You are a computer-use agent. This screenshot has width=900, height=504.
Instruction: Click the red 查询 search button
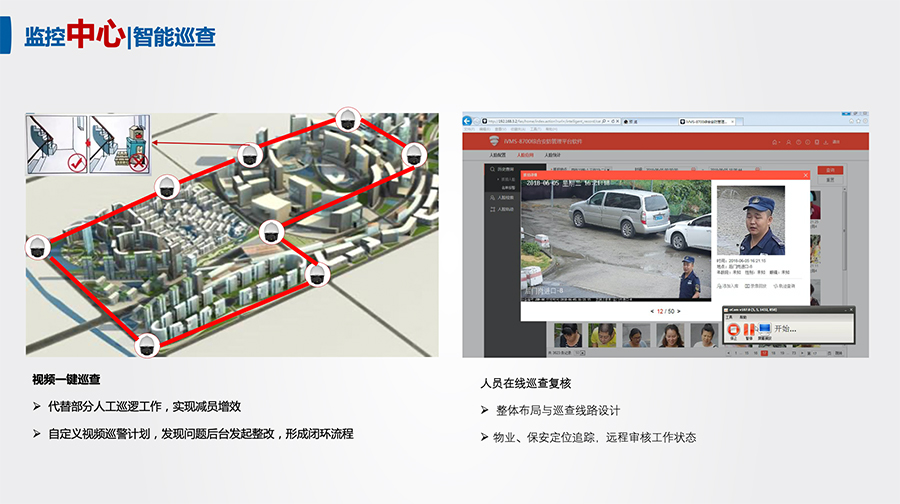coord(829,170)
